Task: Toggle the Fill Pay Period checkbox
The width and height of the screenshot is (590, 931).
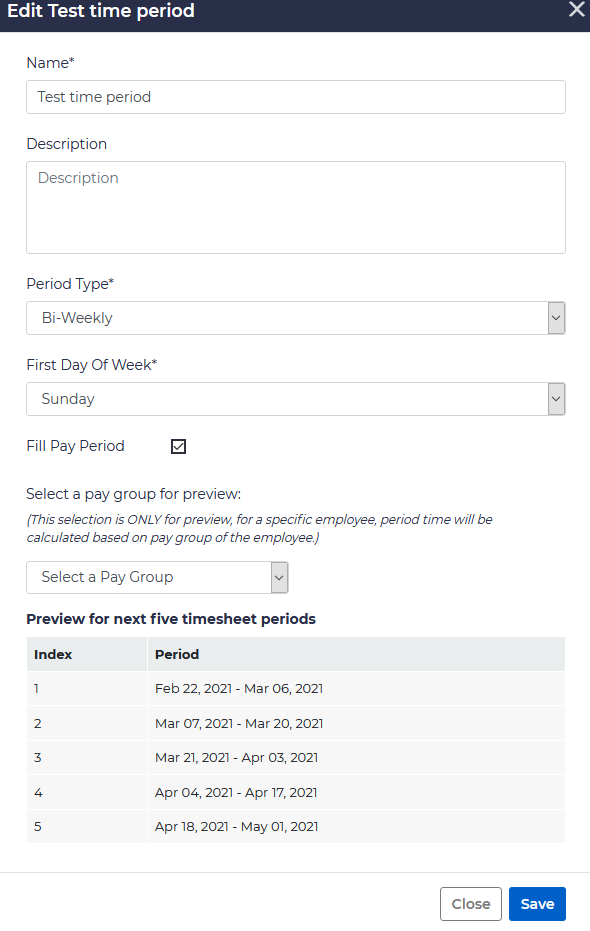Action: point(178,446)
